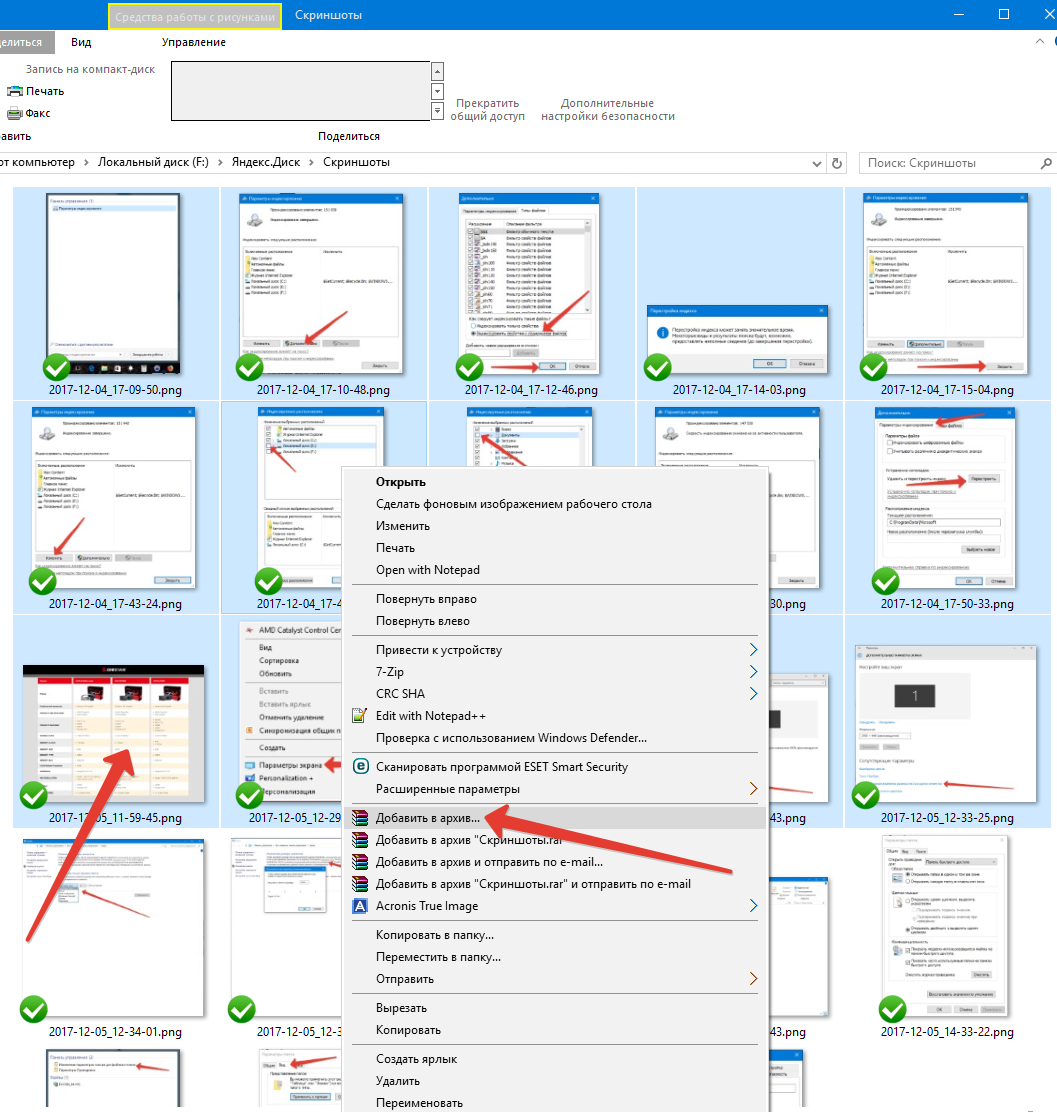This screenshot has height=1112, width=1057.
Task: Choose Переместить в папку...
Action: pos(438,957)
